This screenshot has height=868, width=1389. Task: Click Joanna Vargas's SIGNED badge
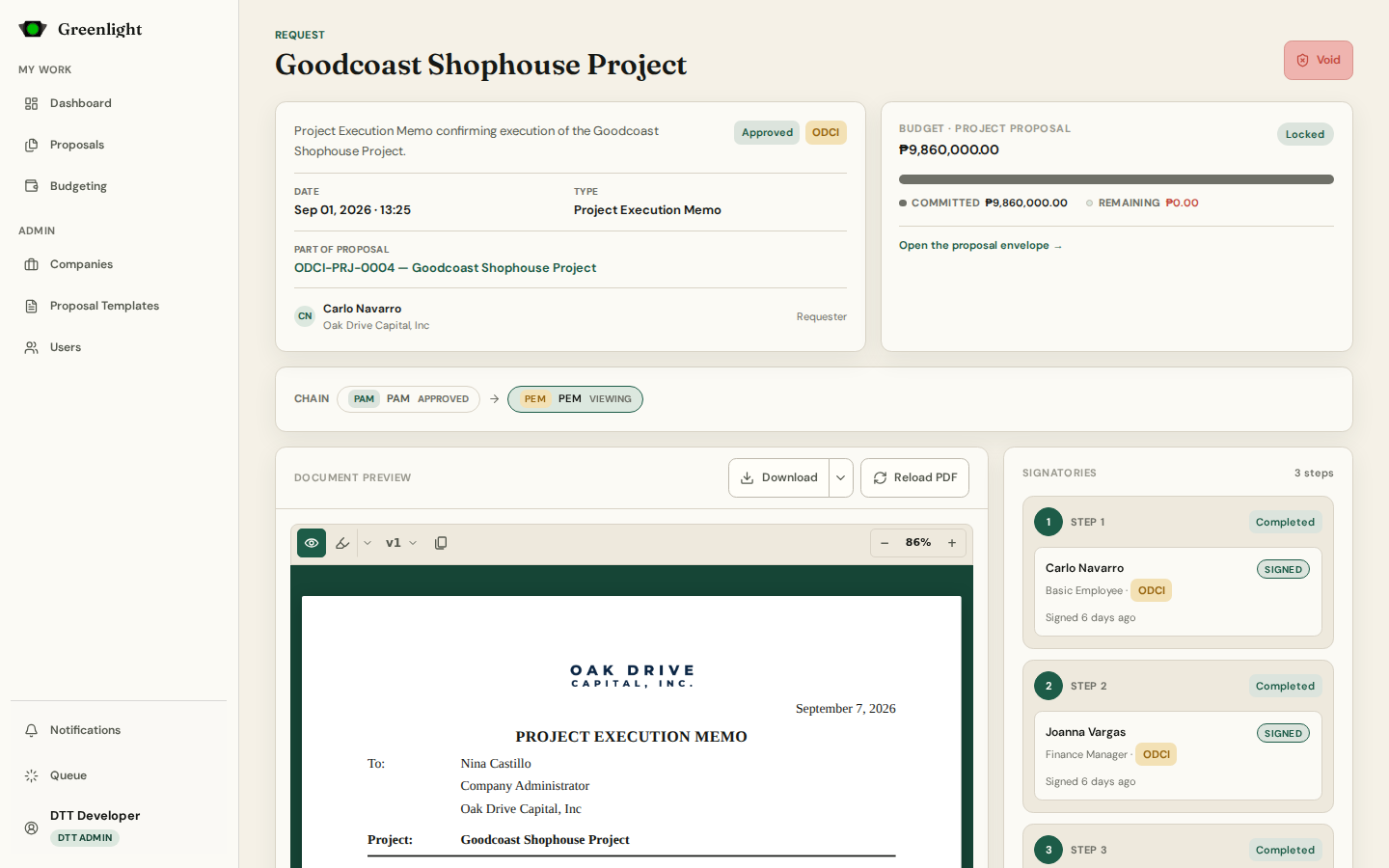tap(1283, 733)
